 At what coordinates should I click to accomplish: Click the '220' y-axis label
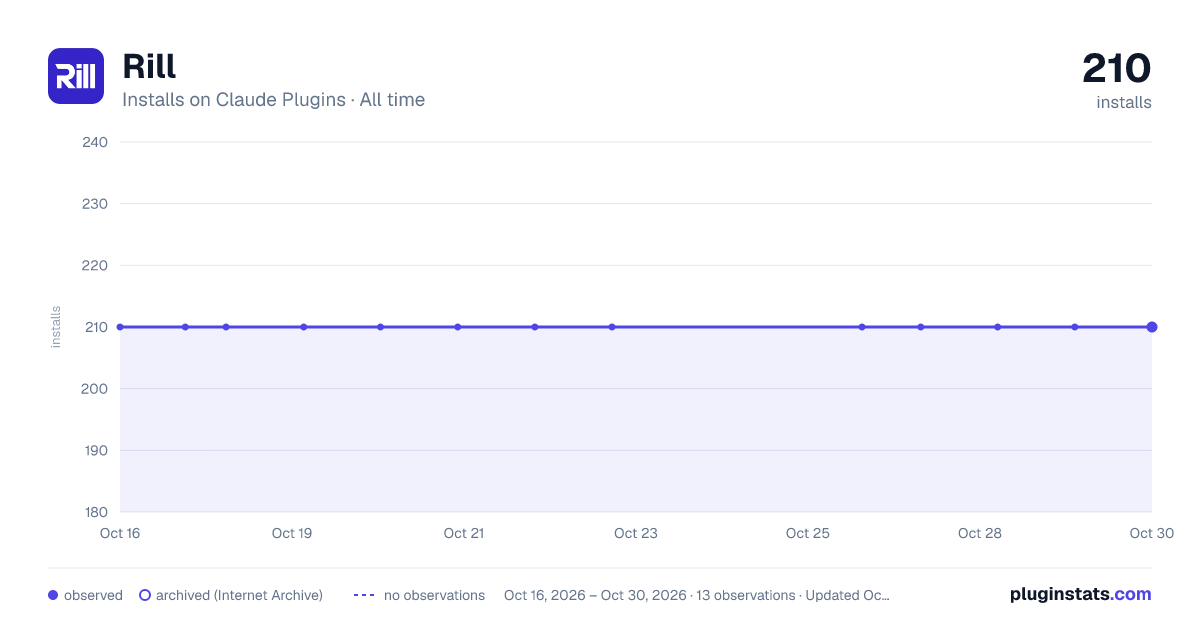pyautogui.click(x=95, y=265)
